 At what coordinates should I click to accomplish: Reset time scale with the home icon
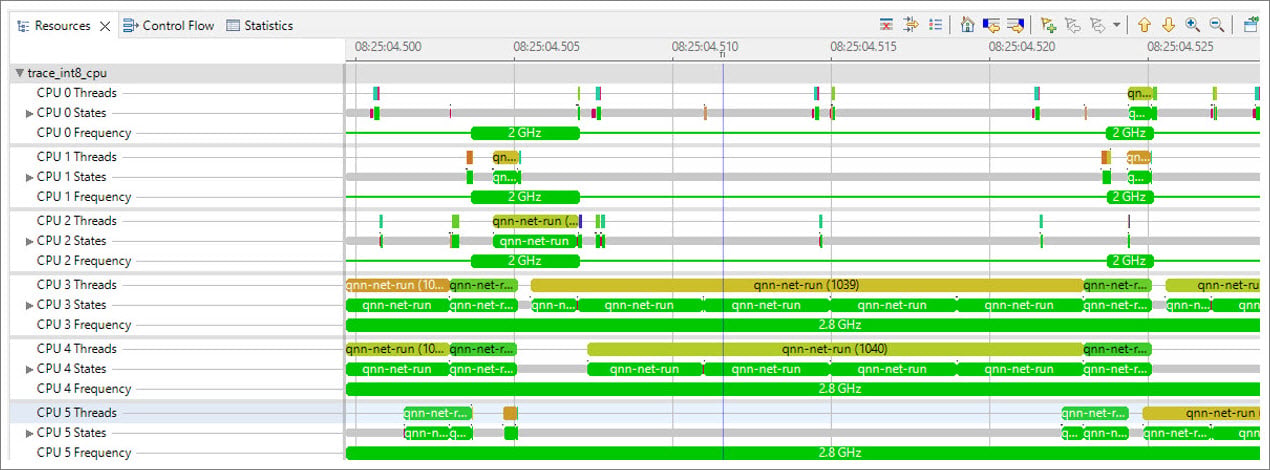pyautogui.click(x=967, y=25)
